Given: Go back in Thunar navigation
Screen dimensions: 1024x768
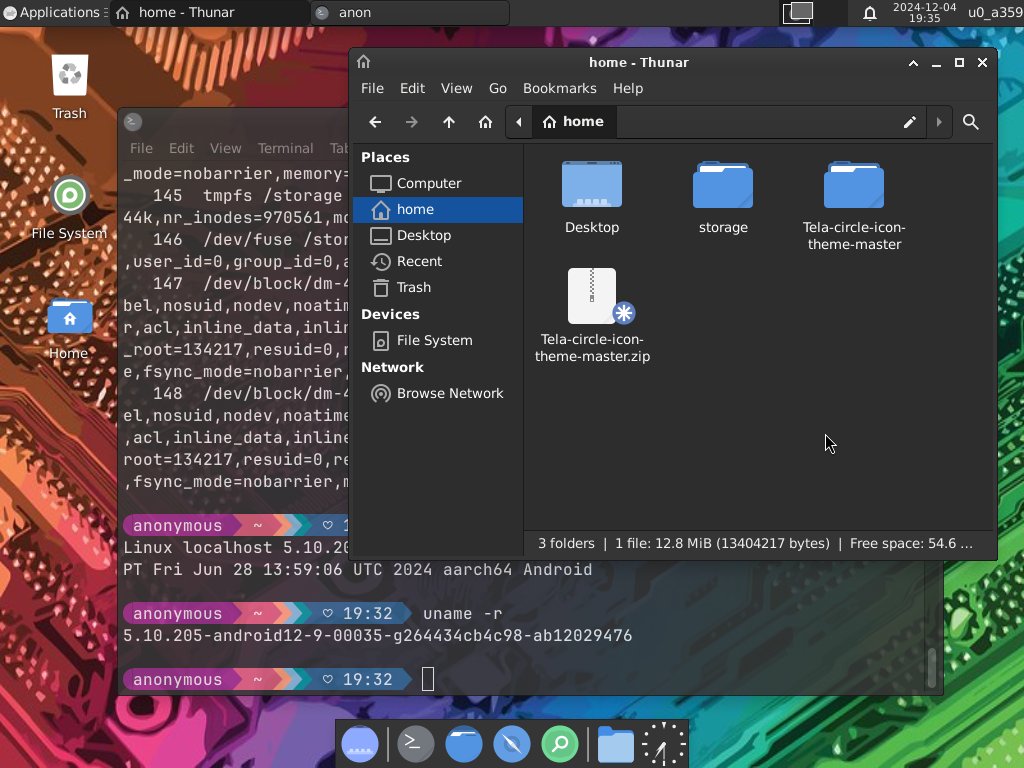Looking at the screenshot, I should pos(375,122).
